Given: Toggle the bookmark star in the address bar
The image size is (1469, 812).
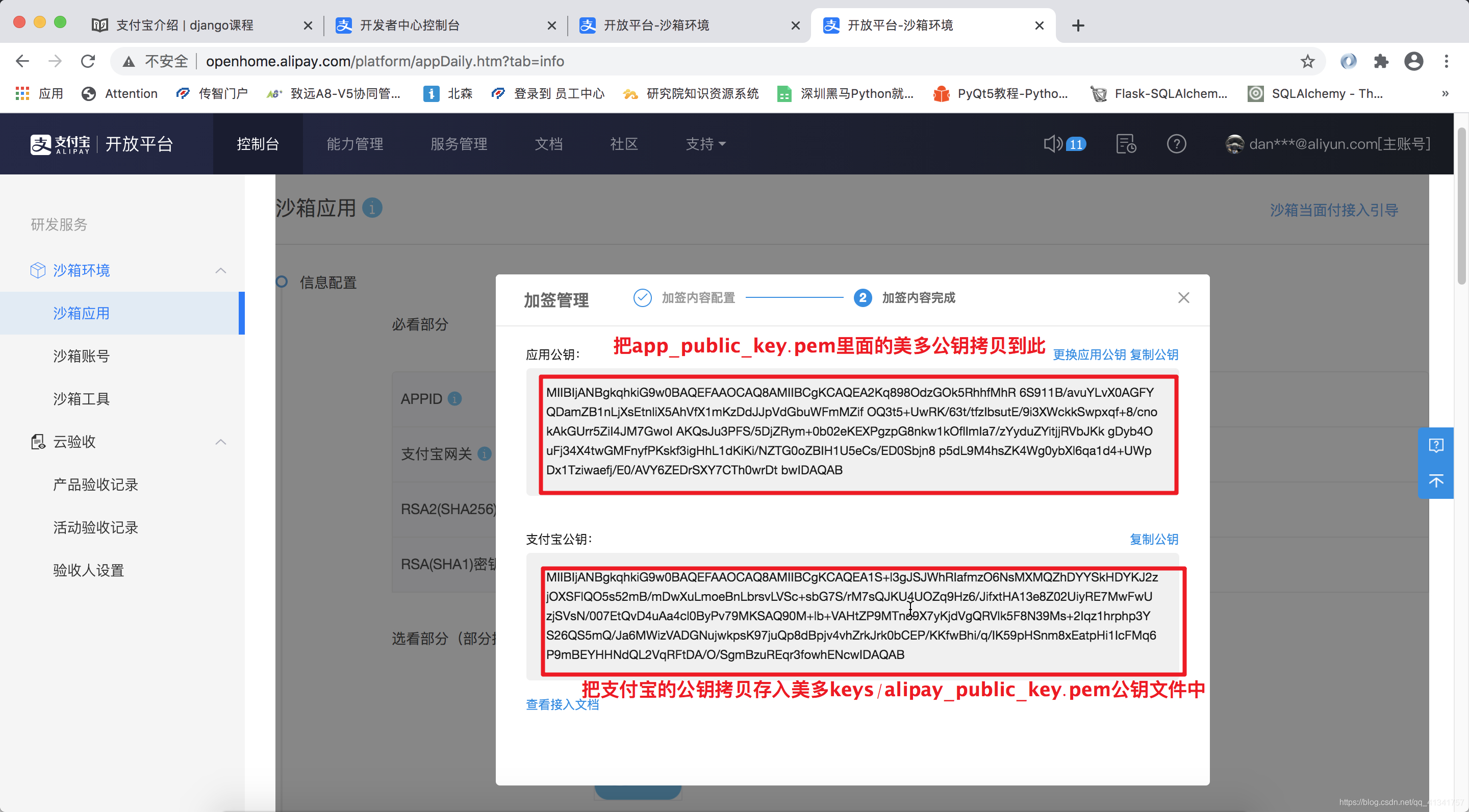Looking at the screenshot, I should (x=1307, y=61).
